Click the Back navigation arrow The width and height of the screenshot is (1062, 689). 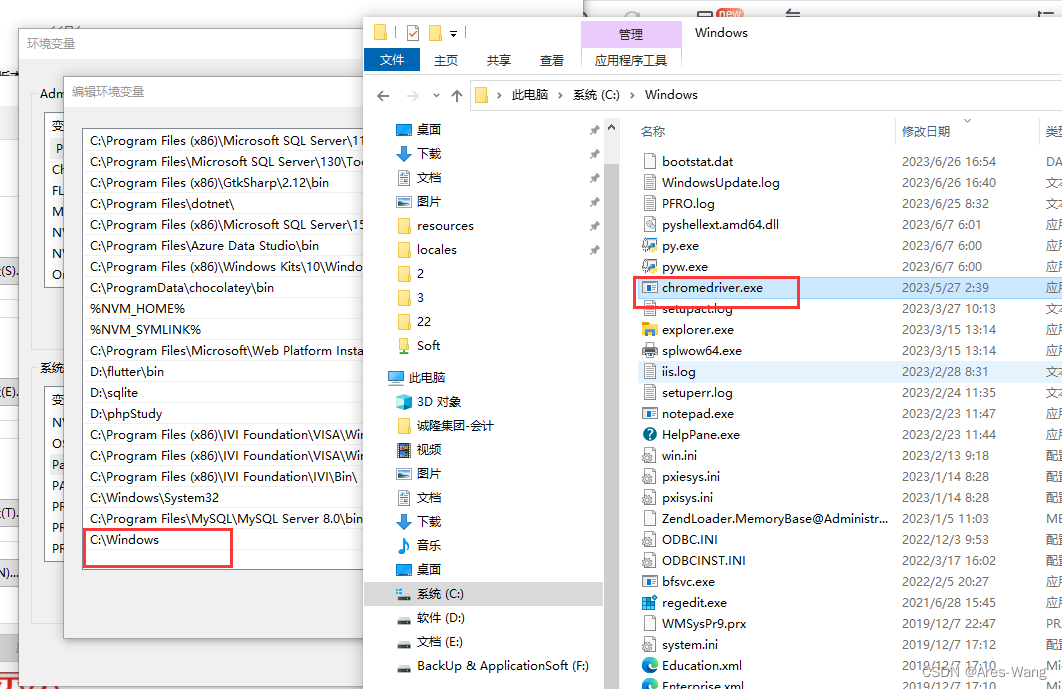tap(383, 95)
